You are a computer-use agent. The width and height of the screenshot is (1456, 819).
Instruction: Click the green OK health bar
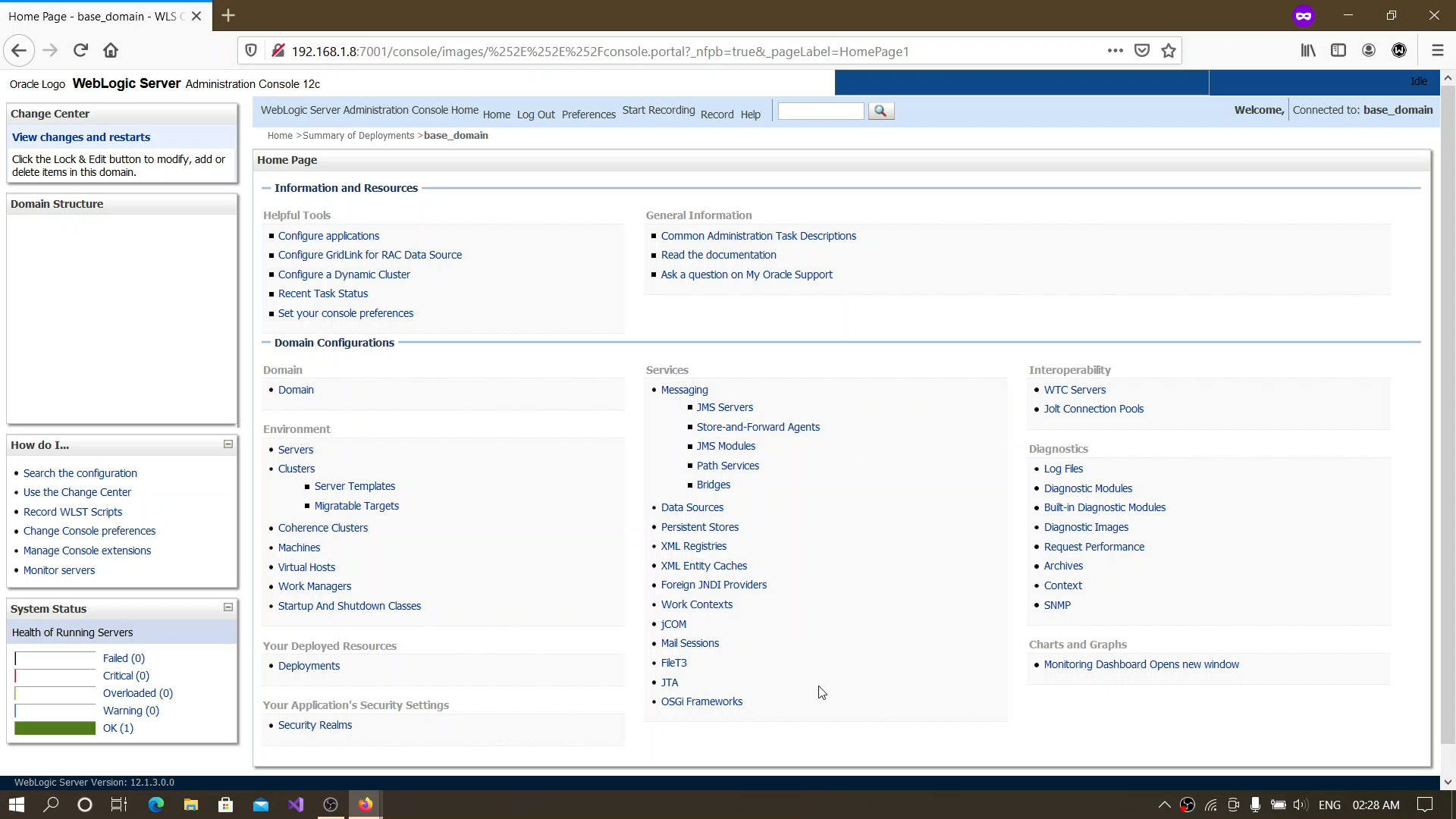[55, 728]
